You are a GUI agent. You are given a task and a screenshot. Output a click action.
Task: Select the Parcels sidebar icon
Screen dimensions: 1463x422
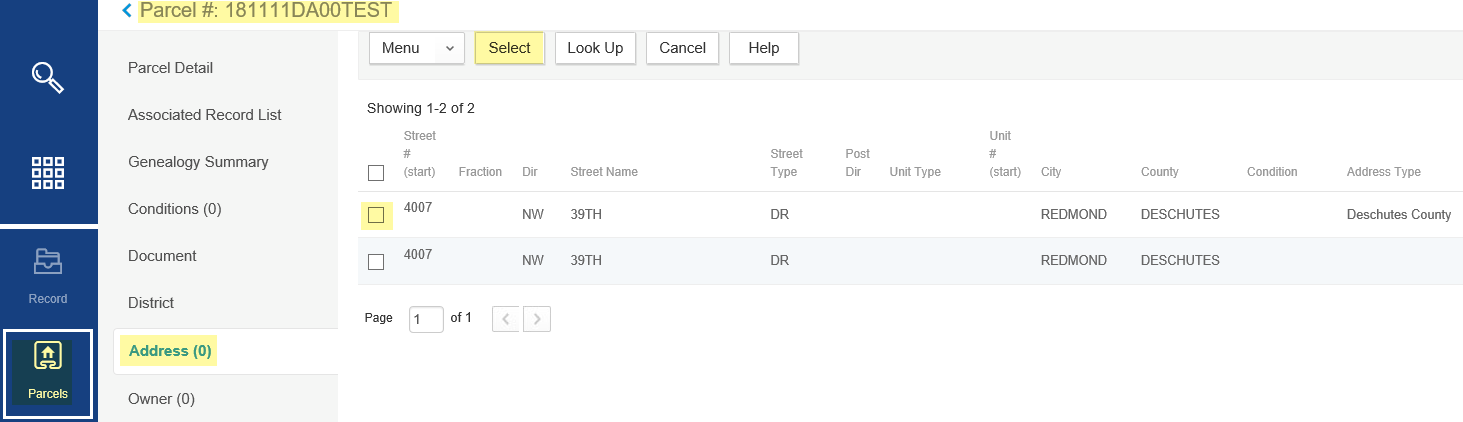(48, 357)
